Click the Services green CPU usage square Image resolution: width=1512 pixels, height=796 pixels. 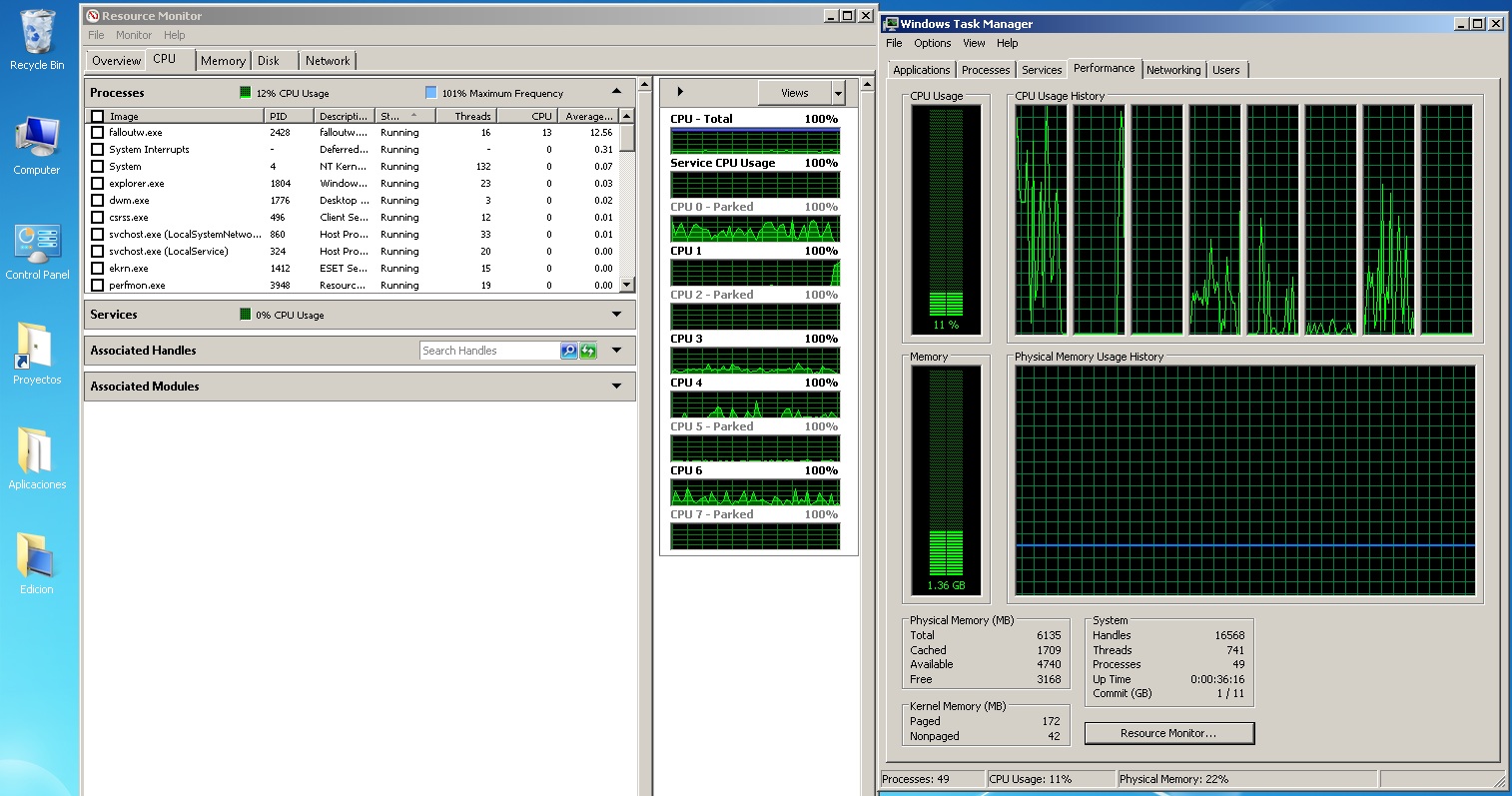click(246, 315)
